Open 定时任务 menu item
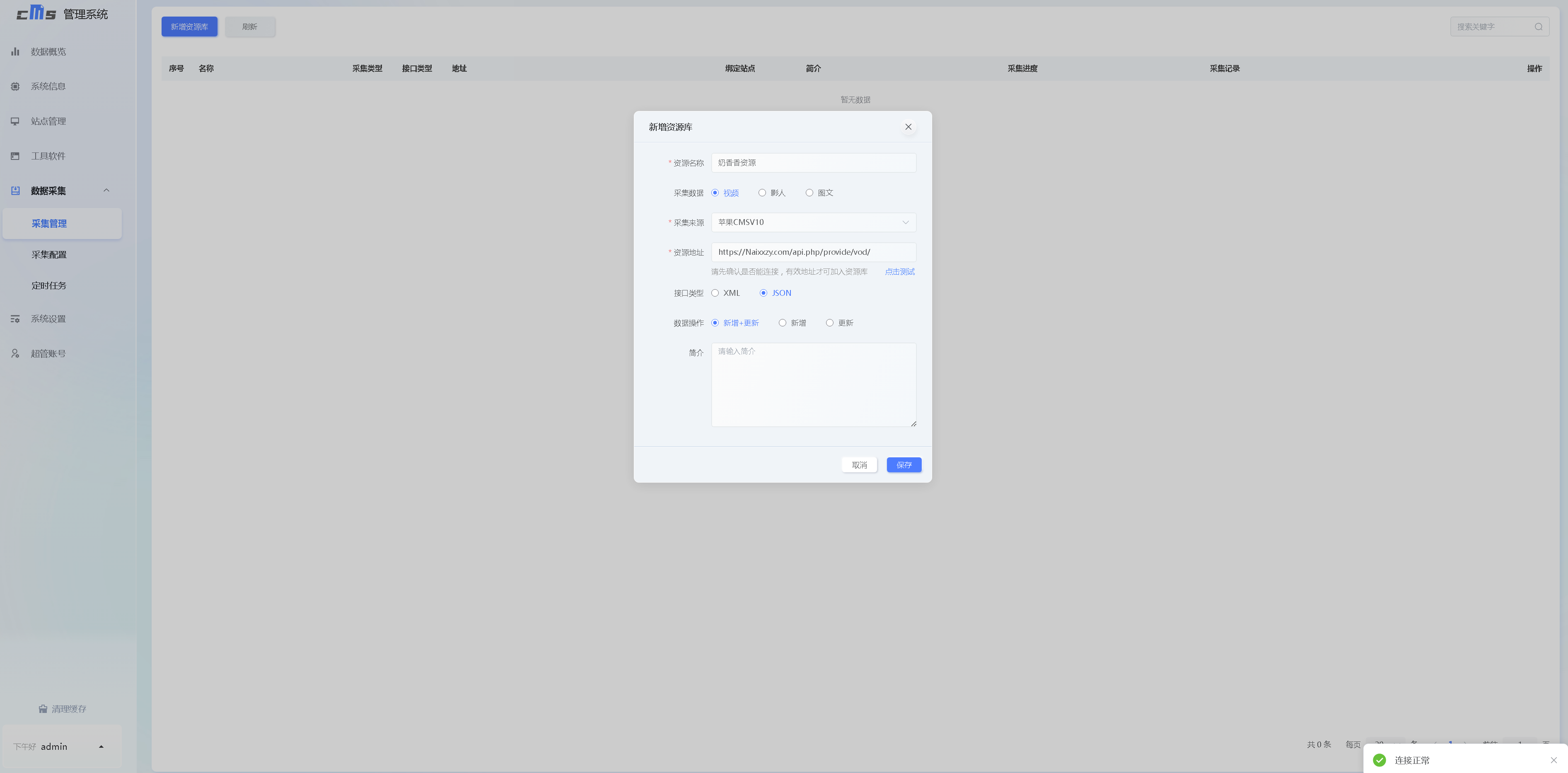 (49, 285)
